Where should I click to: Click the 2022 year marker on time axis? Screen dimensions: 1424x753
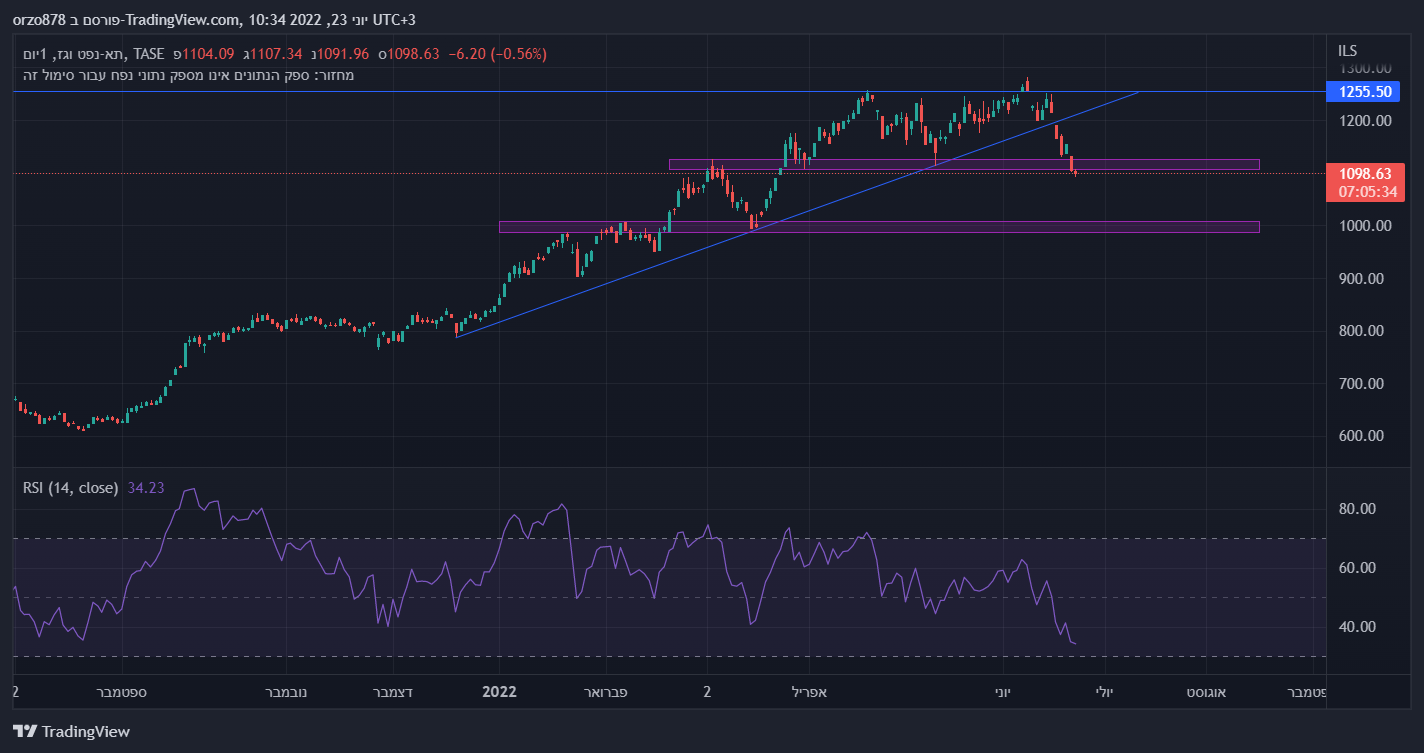[x=498, y=691]
